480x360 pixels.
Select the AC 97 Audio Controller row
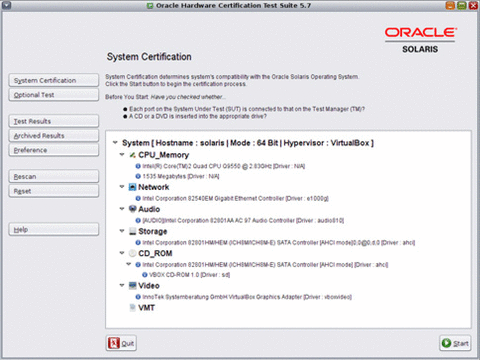coord(243,220)
